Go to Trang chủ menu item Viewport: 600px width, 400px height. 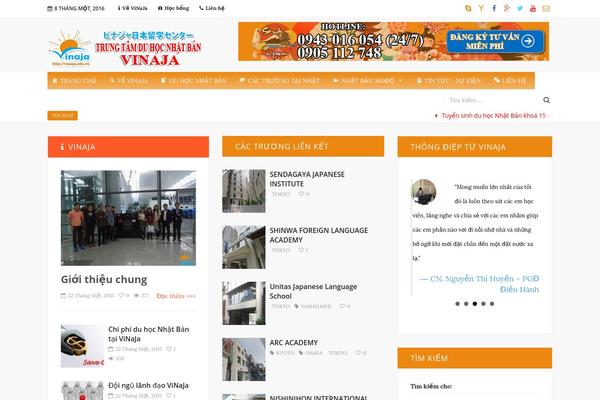(x=74, y=81)
